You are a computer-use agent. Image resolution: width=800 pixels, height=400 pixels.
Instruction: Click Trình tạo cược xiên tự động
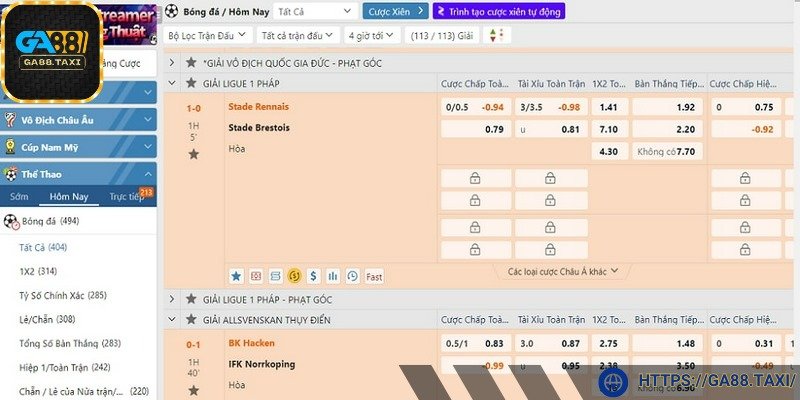click(x=498, y=11)
